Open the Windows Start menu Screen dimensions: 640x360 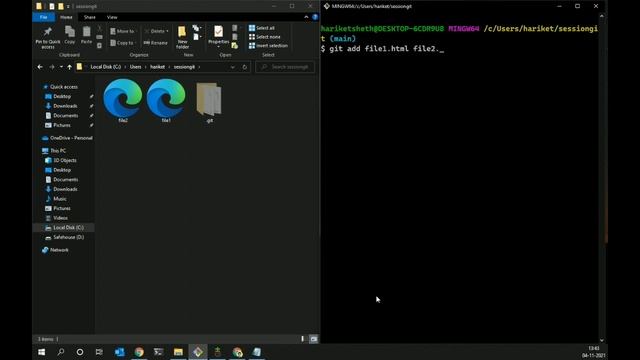pyautogui.click(x=42, y=352)
